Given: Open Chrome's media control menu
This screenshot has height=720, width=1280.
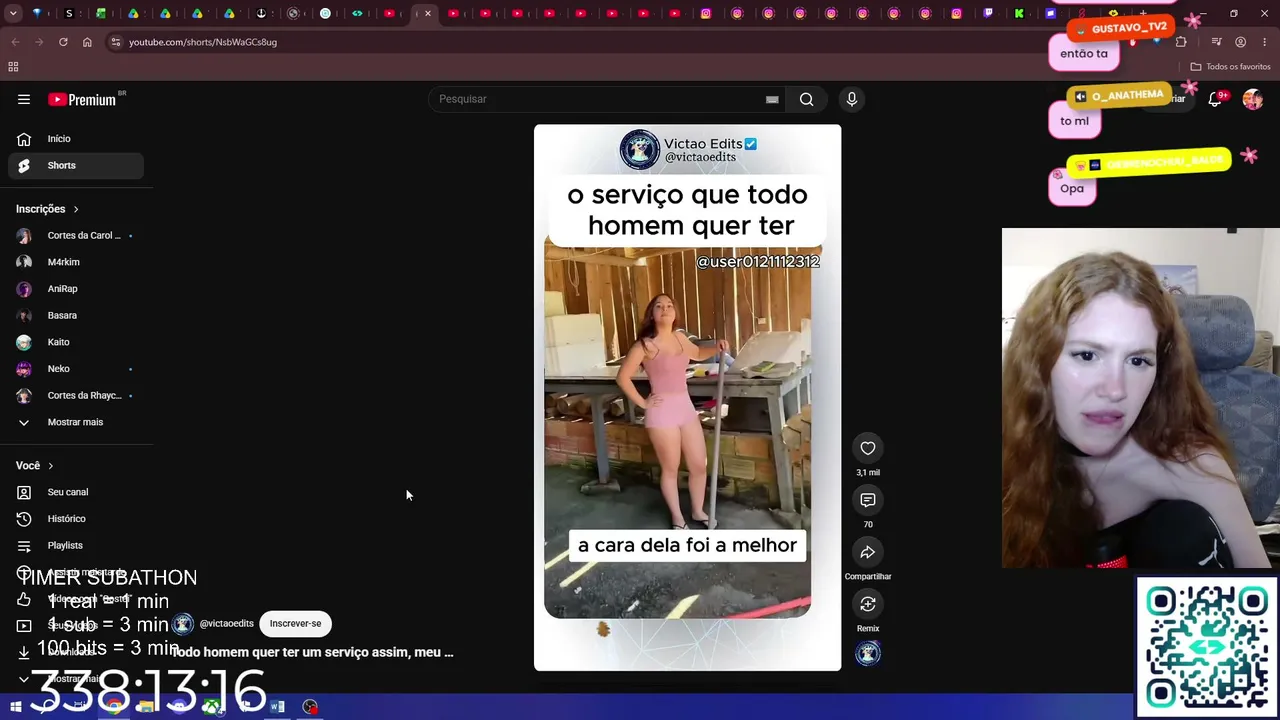Looking at the screenshot, I should 1216,42.
